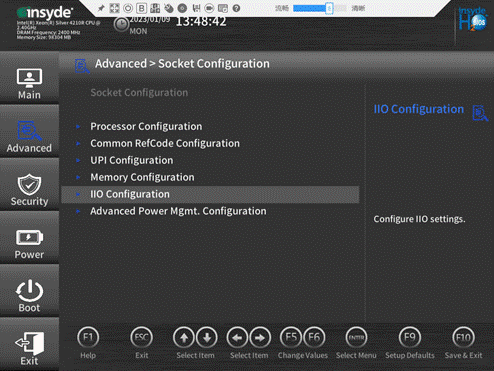Click the mouse icon in top toolbar
Screen dimensions: 494x371
[x=169, y=8]
